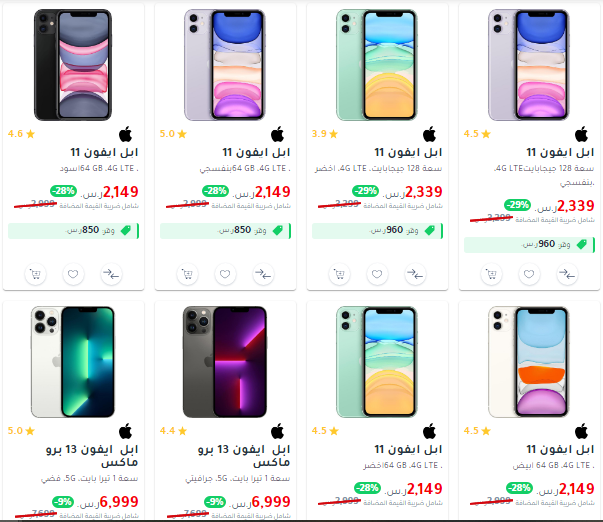
Task: Compare the purple 128GB iPhone 11
Action: click(x=567, y=275)
